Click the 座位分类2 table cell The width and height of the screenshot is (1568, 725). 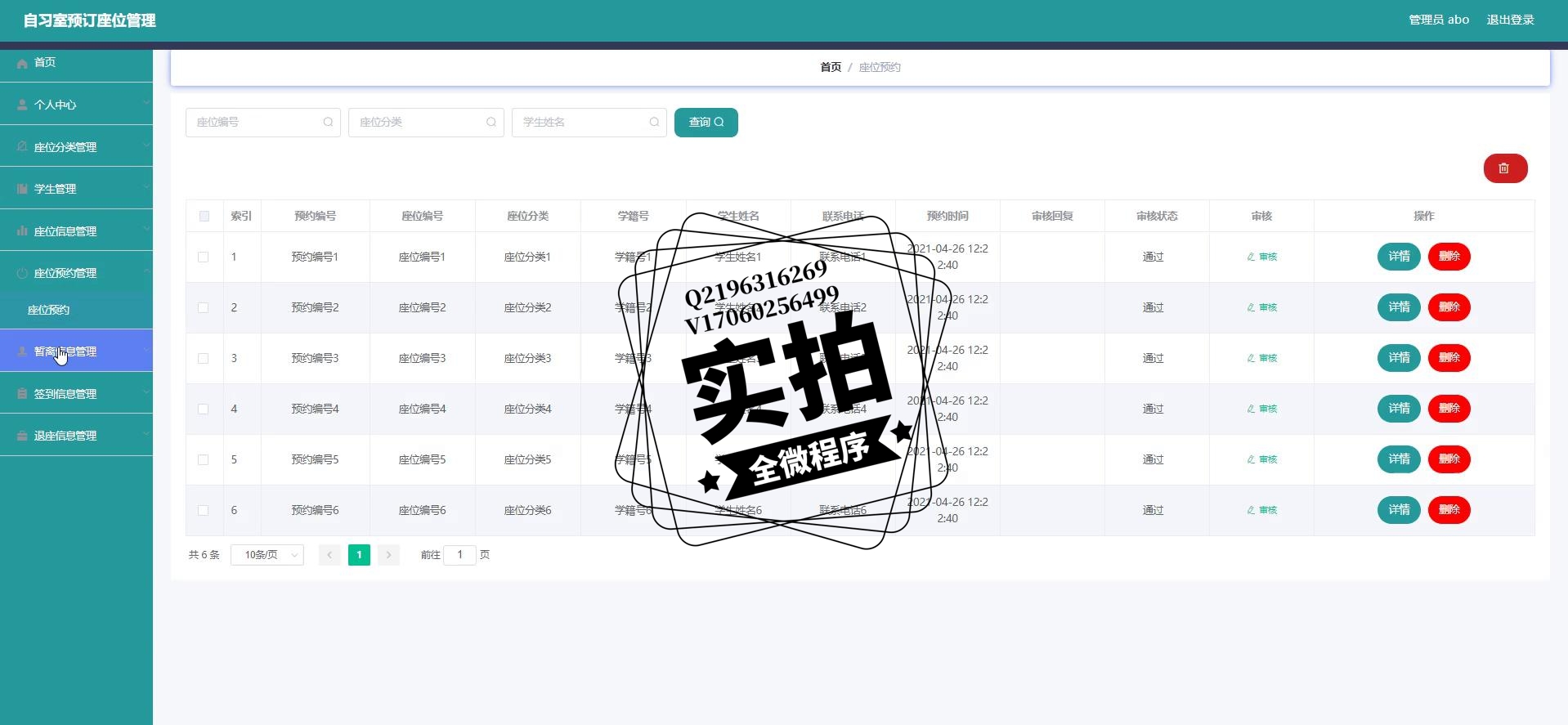pos(527,307)
